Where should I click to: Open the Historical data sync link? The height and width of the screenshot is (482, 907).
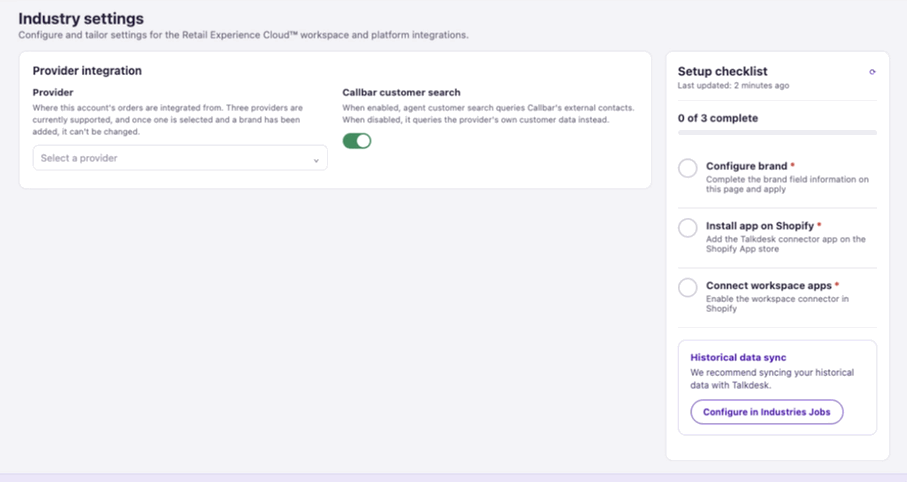click(x=738, y=358)
